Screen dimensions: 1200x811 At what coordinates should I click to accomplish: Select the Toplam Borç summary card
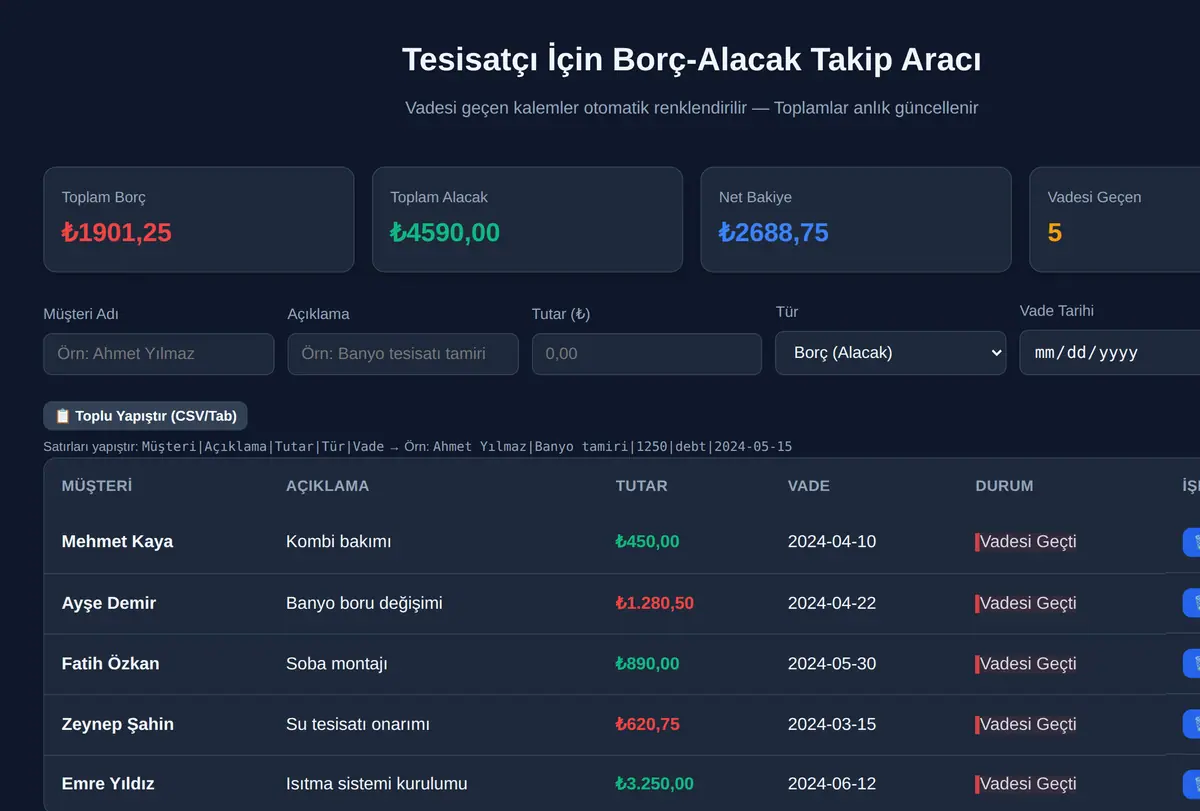[x=198, y=219]
